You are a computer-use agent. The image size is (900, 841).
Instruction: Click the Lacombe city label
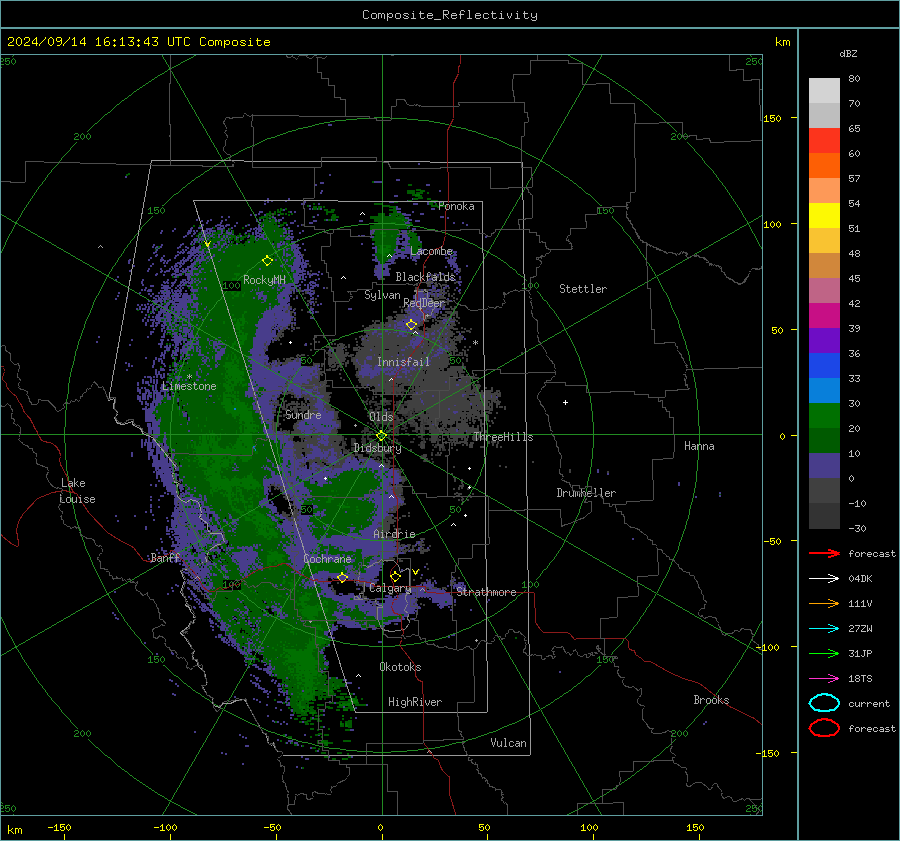(x=431, y=251)
